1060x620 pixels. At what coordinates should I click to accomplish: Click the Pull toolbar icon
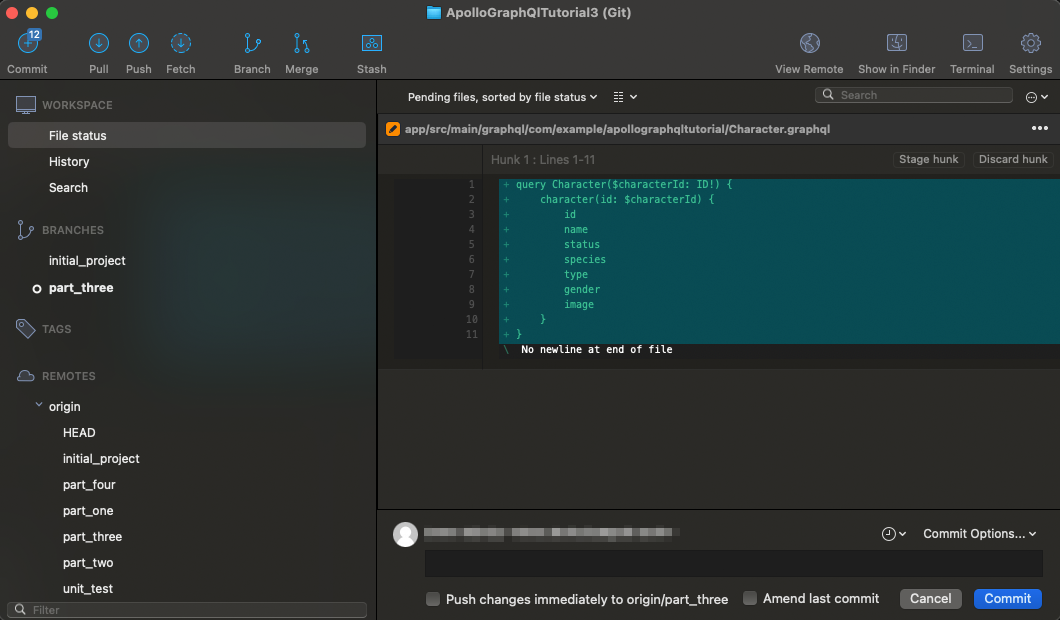pos(99,43)
